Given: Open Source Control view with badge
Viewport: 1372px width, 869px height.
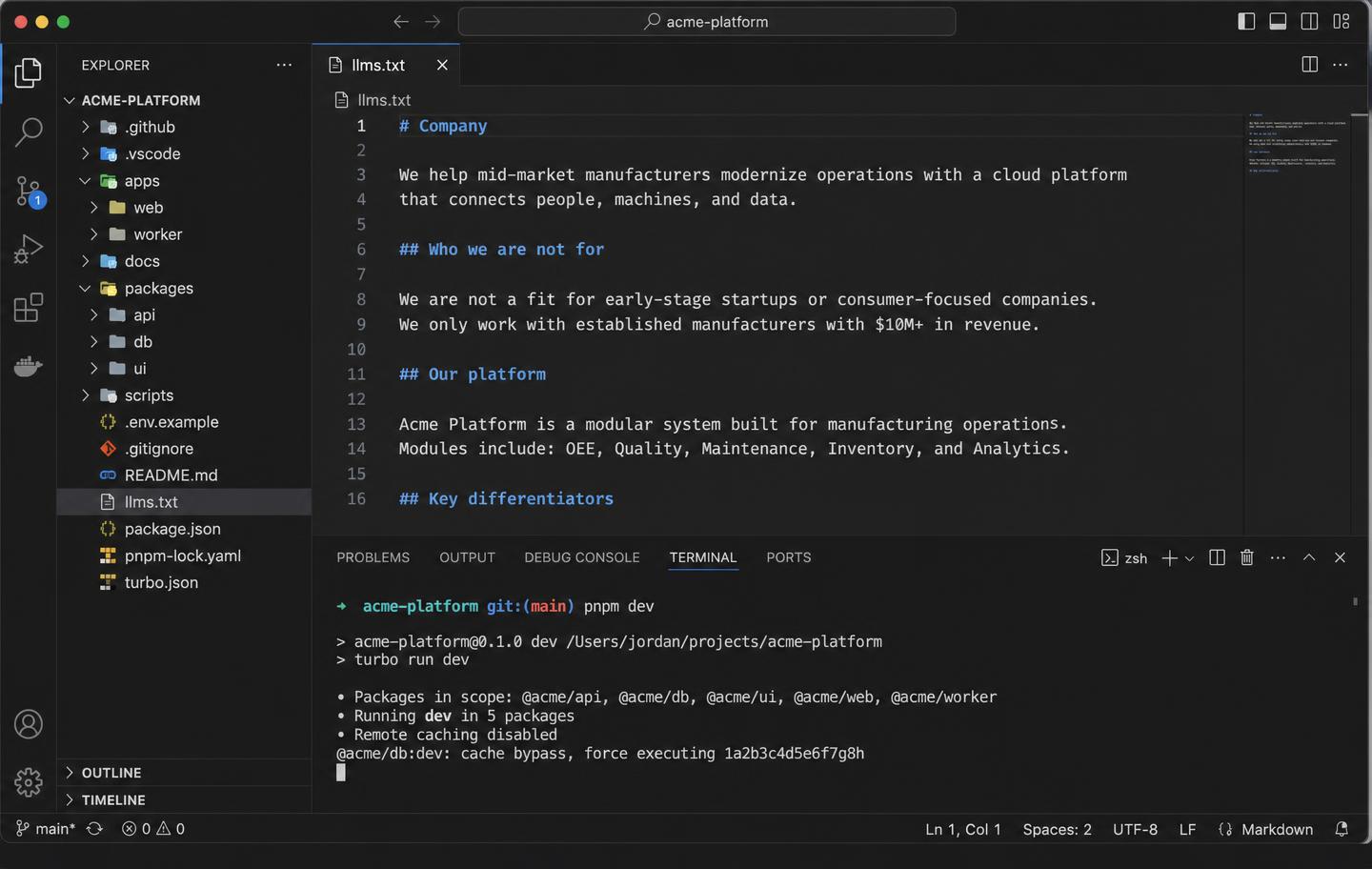Looking at the screenshot, I should (x=29, y=192).
